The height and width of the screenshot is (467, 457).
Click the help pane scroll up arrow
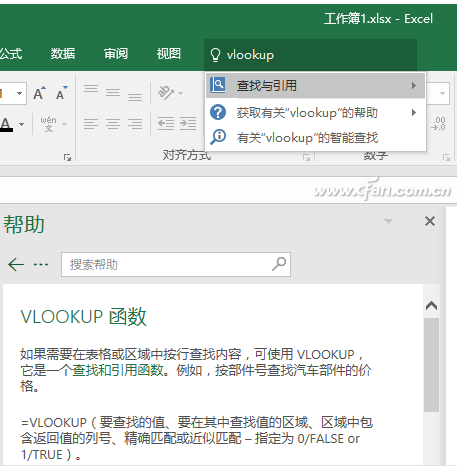point(431,306)
